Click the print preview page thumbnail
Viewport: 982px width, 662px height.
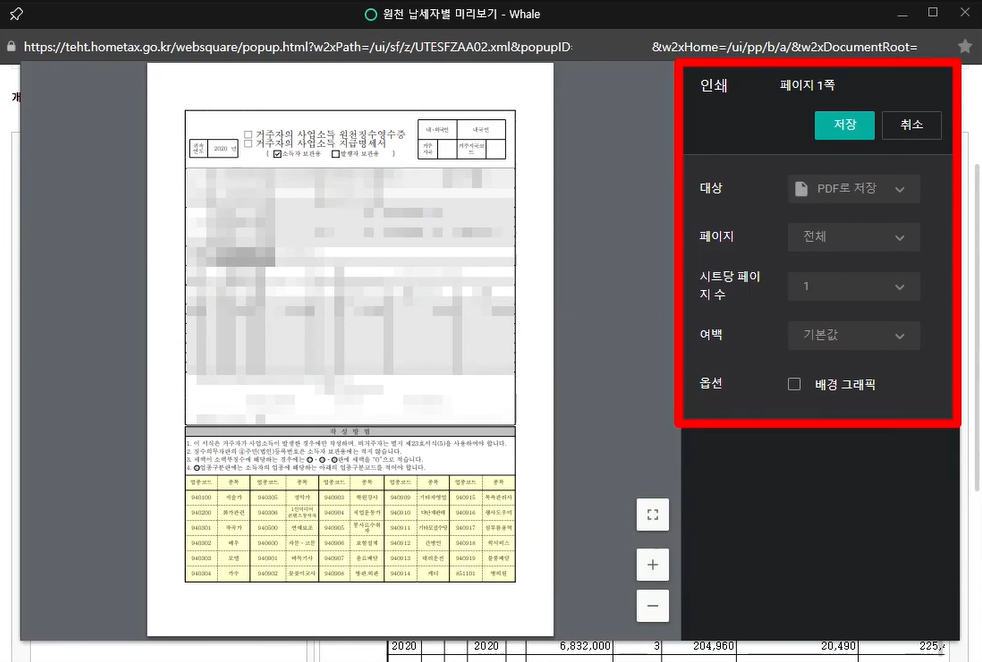(x=350, y=349)
